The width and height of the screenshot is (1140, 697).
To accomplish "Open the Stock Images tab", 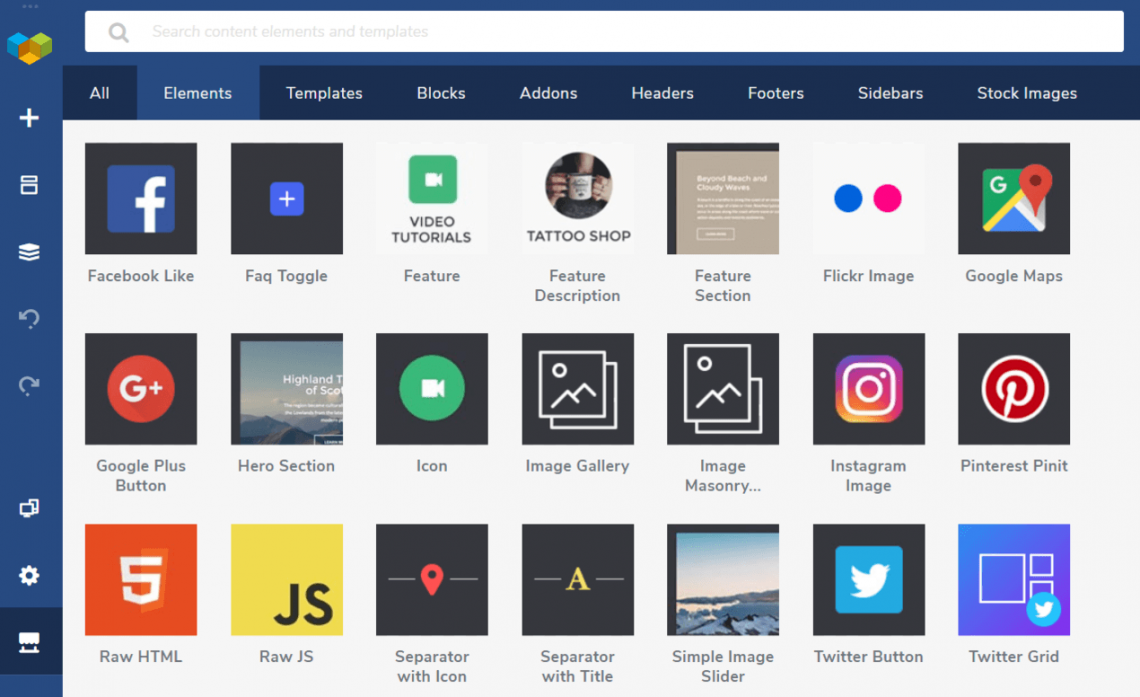I will [1026, 92].
